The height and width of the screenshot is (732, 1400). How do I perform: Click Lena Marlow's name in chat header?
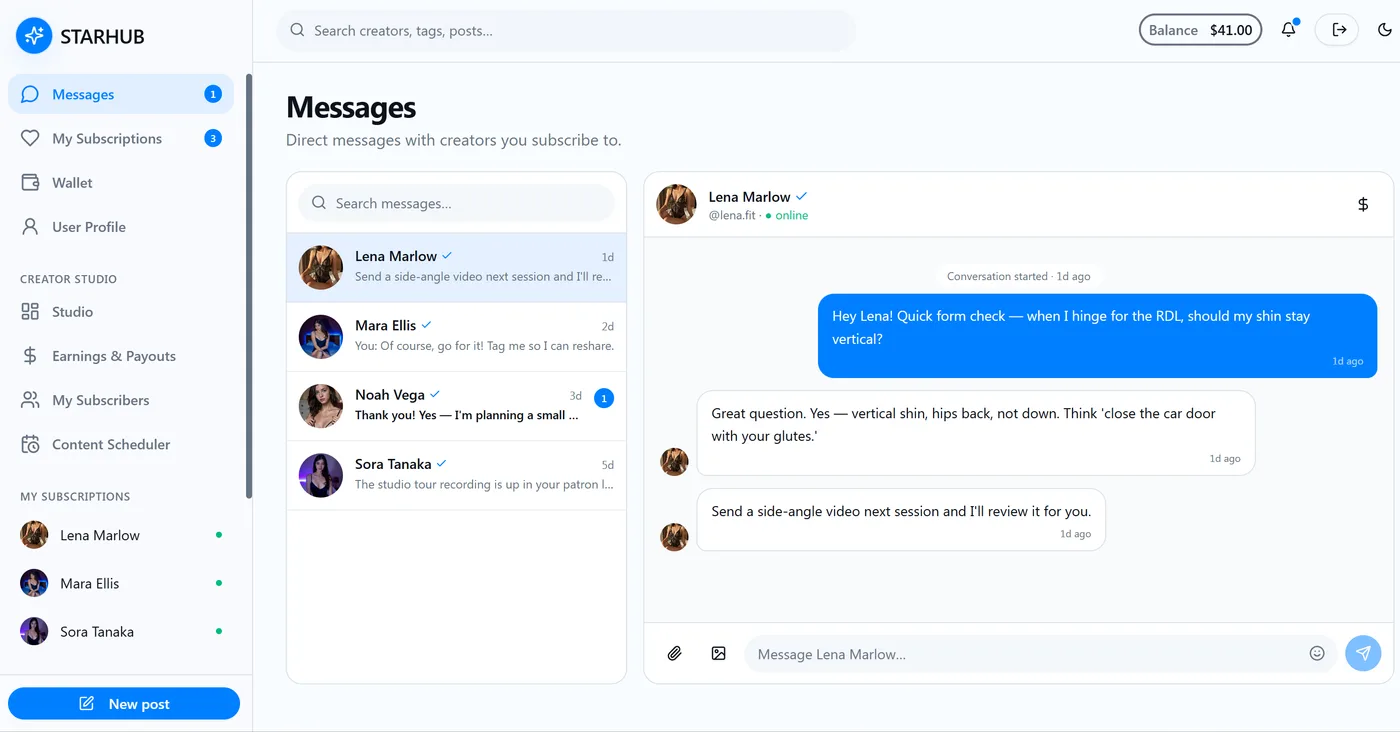(x=749, y=197)
